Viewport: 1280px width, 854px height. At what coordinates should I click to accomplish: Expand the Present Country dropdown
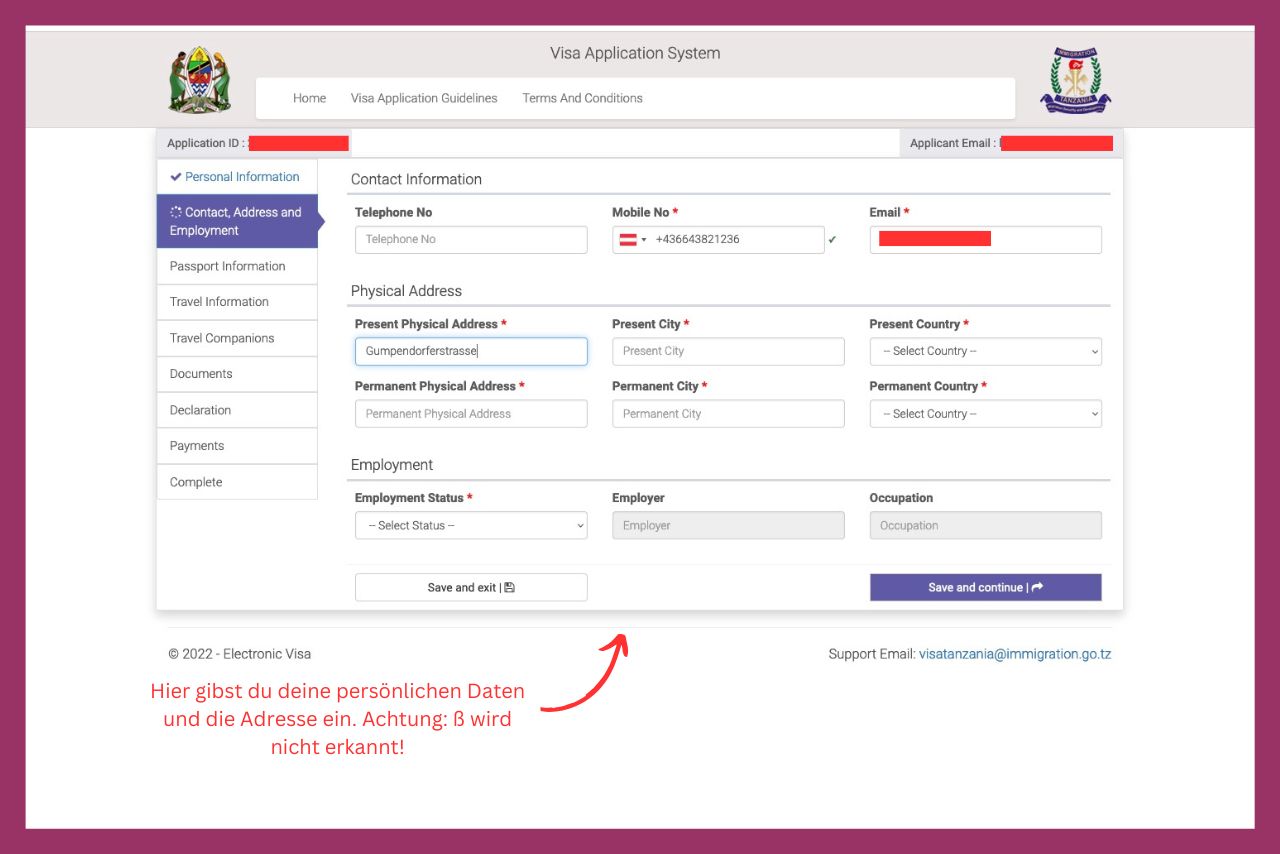(x=986, y=352)
